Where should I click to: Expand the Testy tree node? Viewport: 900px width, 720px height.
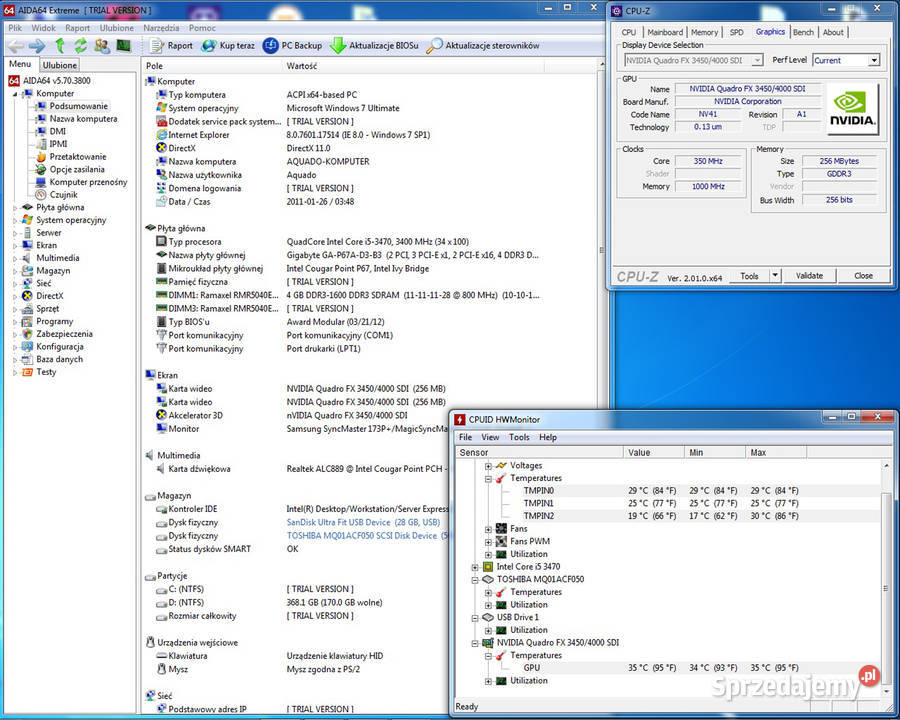15,372
